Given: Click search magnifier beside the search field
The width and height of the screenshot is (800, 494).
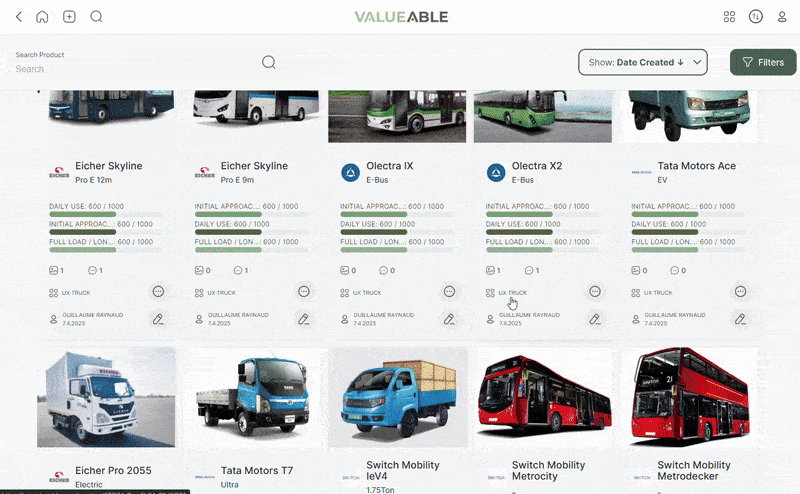Looking at the screenshot, I should point(268,62).
